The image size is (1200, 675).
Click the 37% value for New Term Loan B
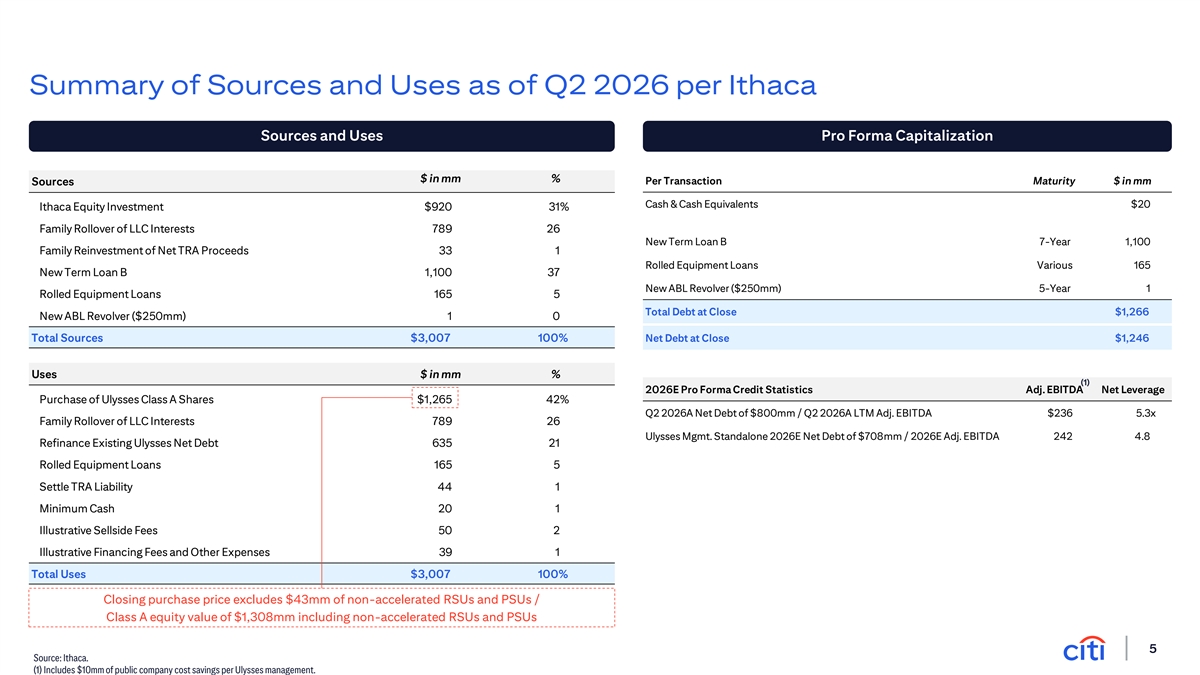point(555,272)
